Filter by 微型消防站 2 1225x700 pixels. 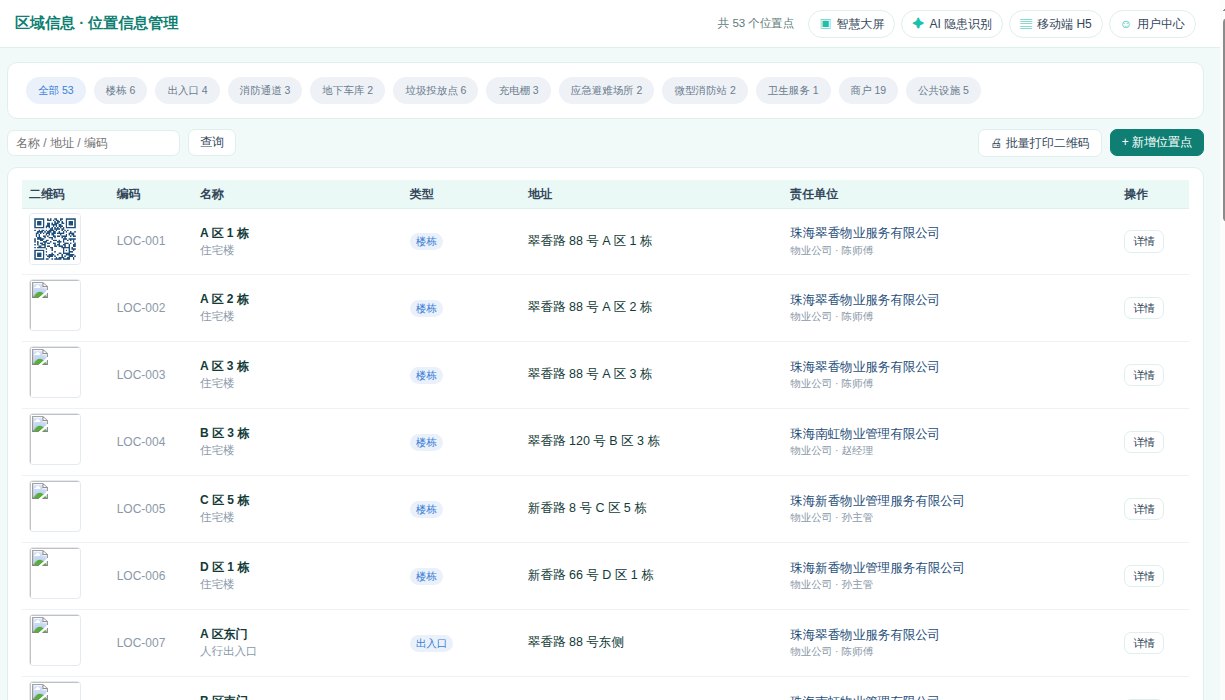[x=705, y=91]
